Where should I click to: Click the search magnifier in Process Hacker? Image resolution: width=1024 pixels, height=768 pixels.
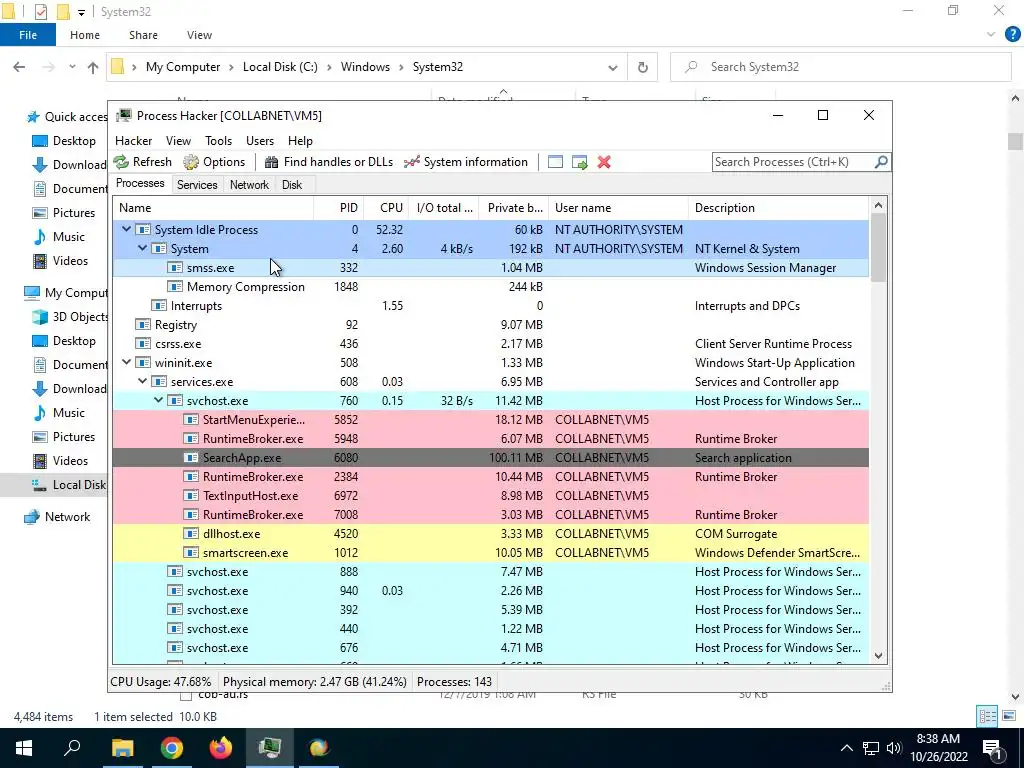[x=881, y=161]
